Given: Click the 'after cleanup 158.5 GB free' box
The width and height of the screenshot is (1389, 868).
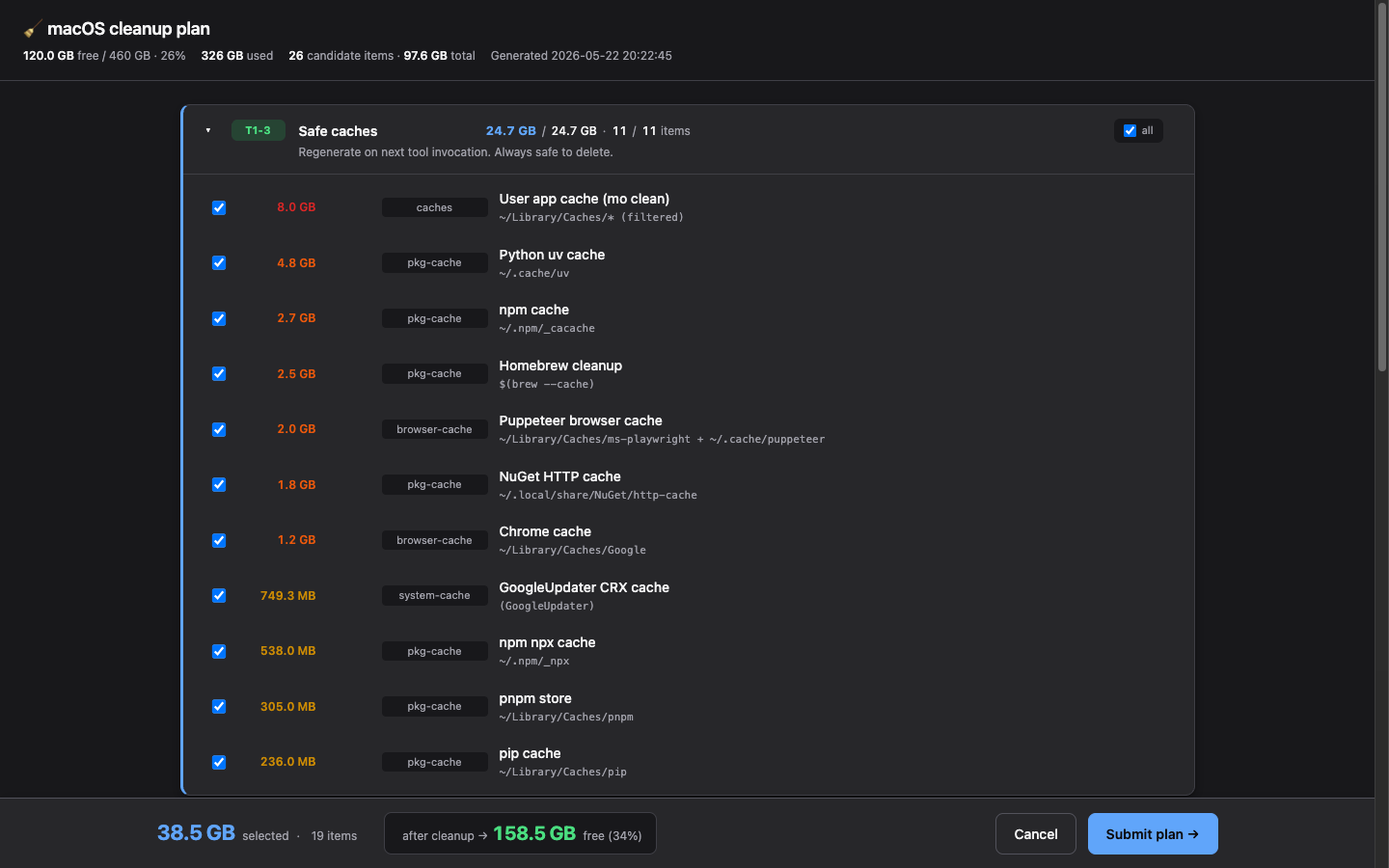Looking at the screenshot, I should click(521, 833).
